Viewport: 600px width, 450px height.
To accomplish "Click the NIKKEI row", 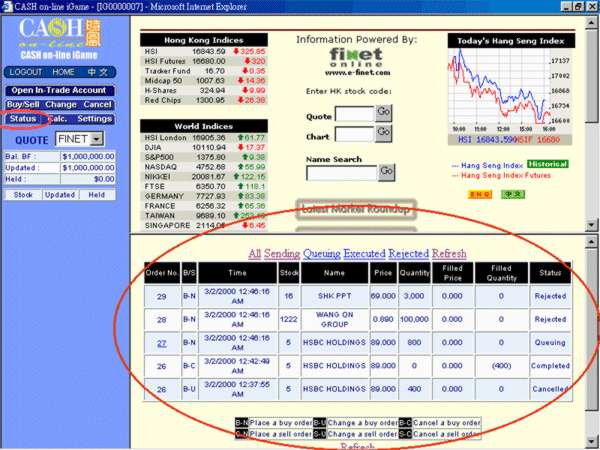I will pos(205,177).
